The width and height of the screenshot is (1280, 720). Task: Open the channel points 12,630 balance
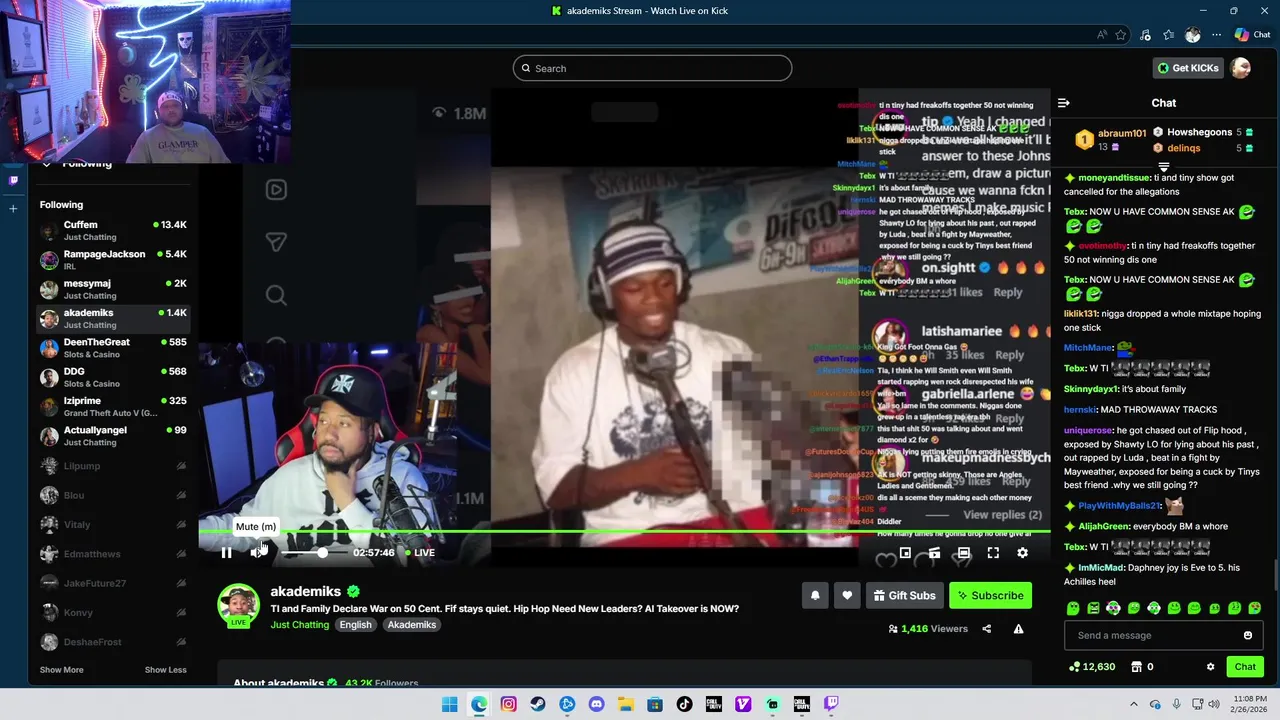(x=1092, y=667)
